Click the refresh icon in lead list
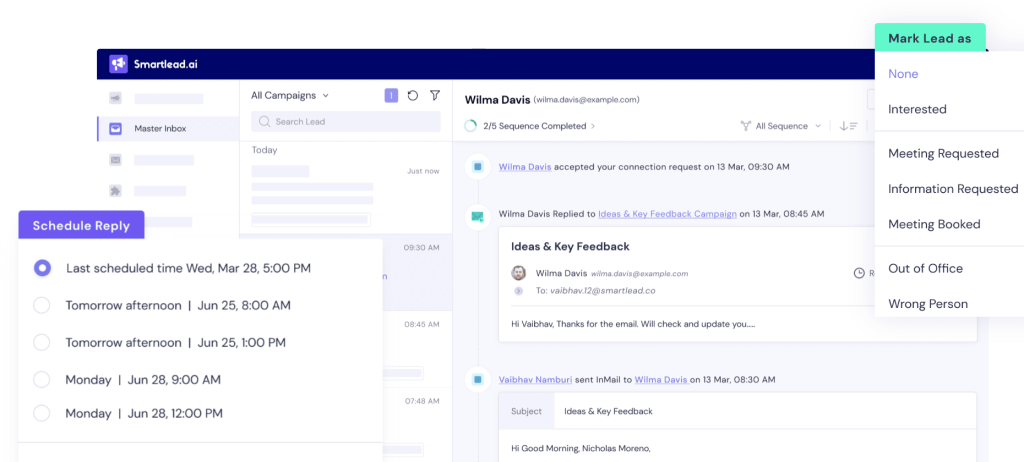Image resolution: width=1024 pixels, height=462 pixels. (413, 96)
